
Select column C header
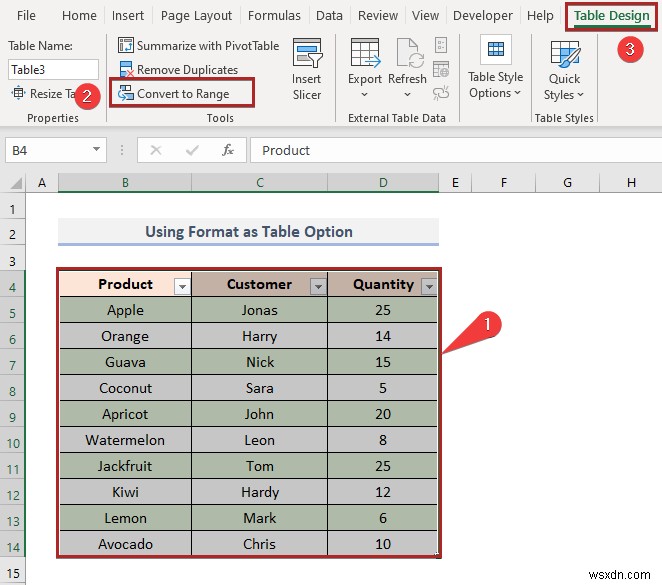coord(260,183)
